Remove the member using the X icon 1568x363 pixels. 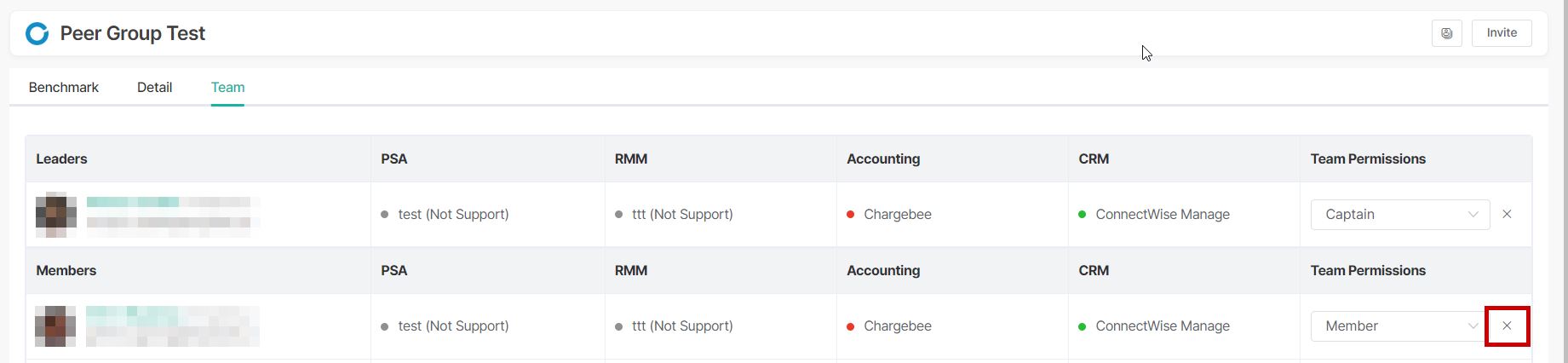pos(1507,326)
